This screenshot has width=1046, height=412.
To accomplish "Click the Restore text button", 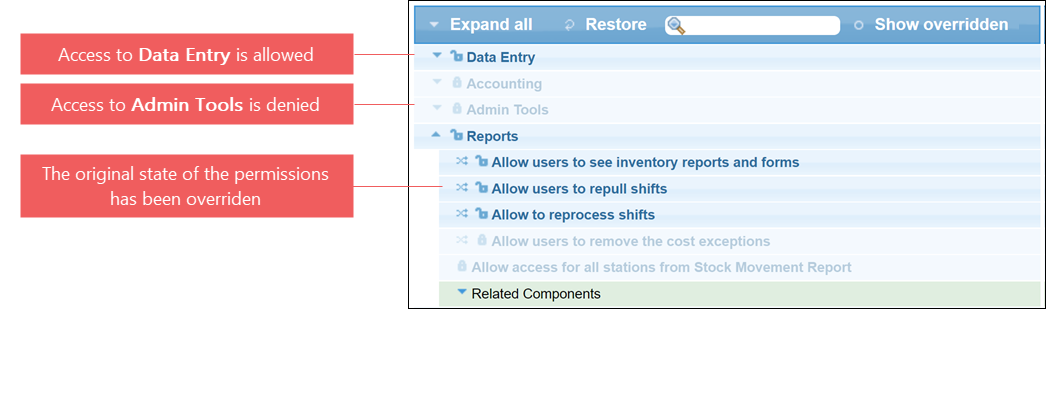I will click(616, 25).
